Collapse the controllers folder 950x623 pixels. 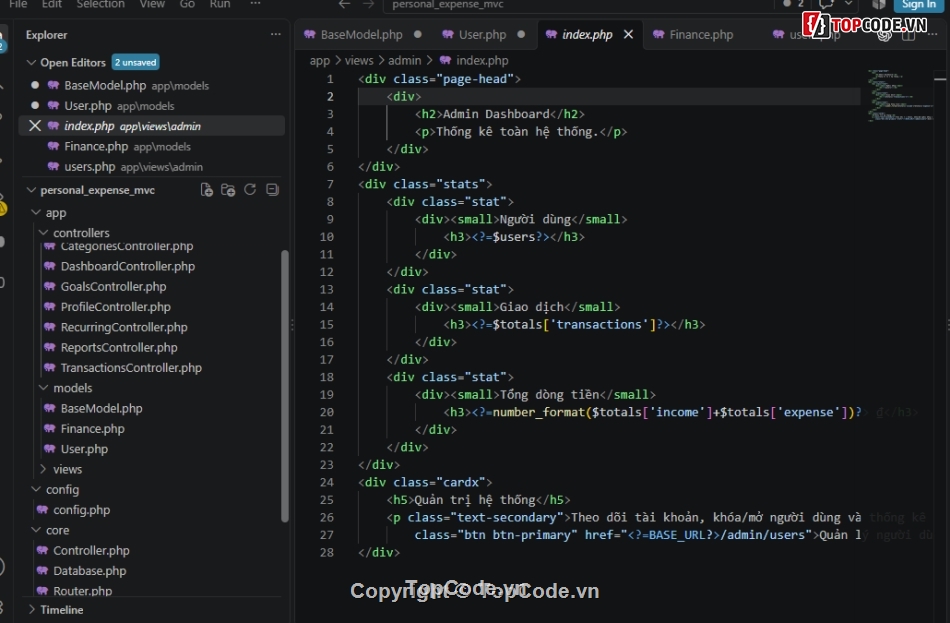(x=44, y=233)
